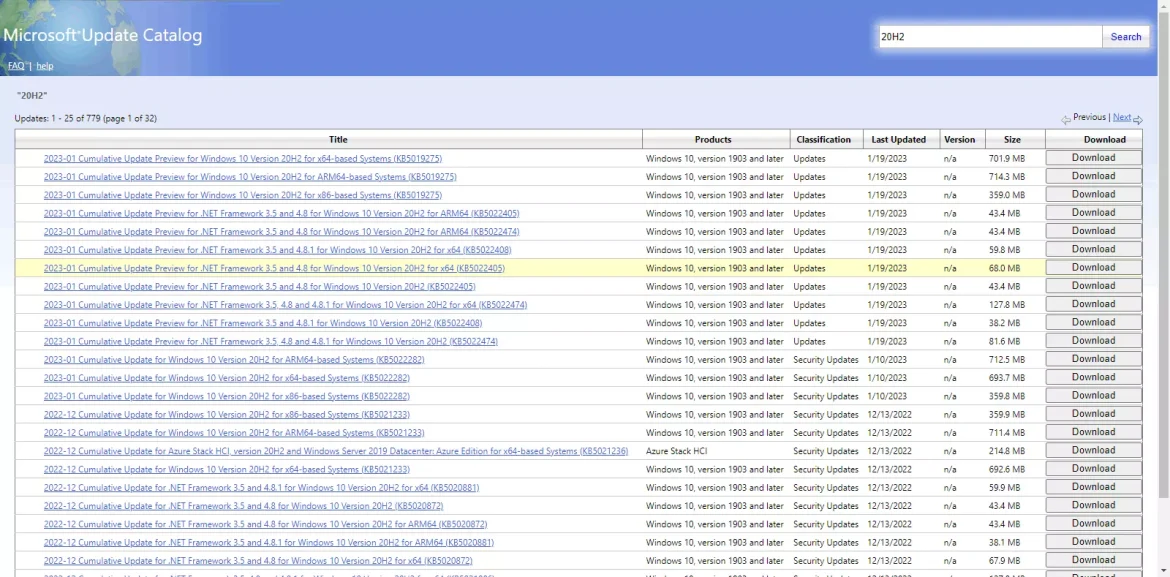The image size is (1170, 577).
Task: Open 2022-12 Cumulative Update x64 KB5021233 link
Action: tap(226, 470)
